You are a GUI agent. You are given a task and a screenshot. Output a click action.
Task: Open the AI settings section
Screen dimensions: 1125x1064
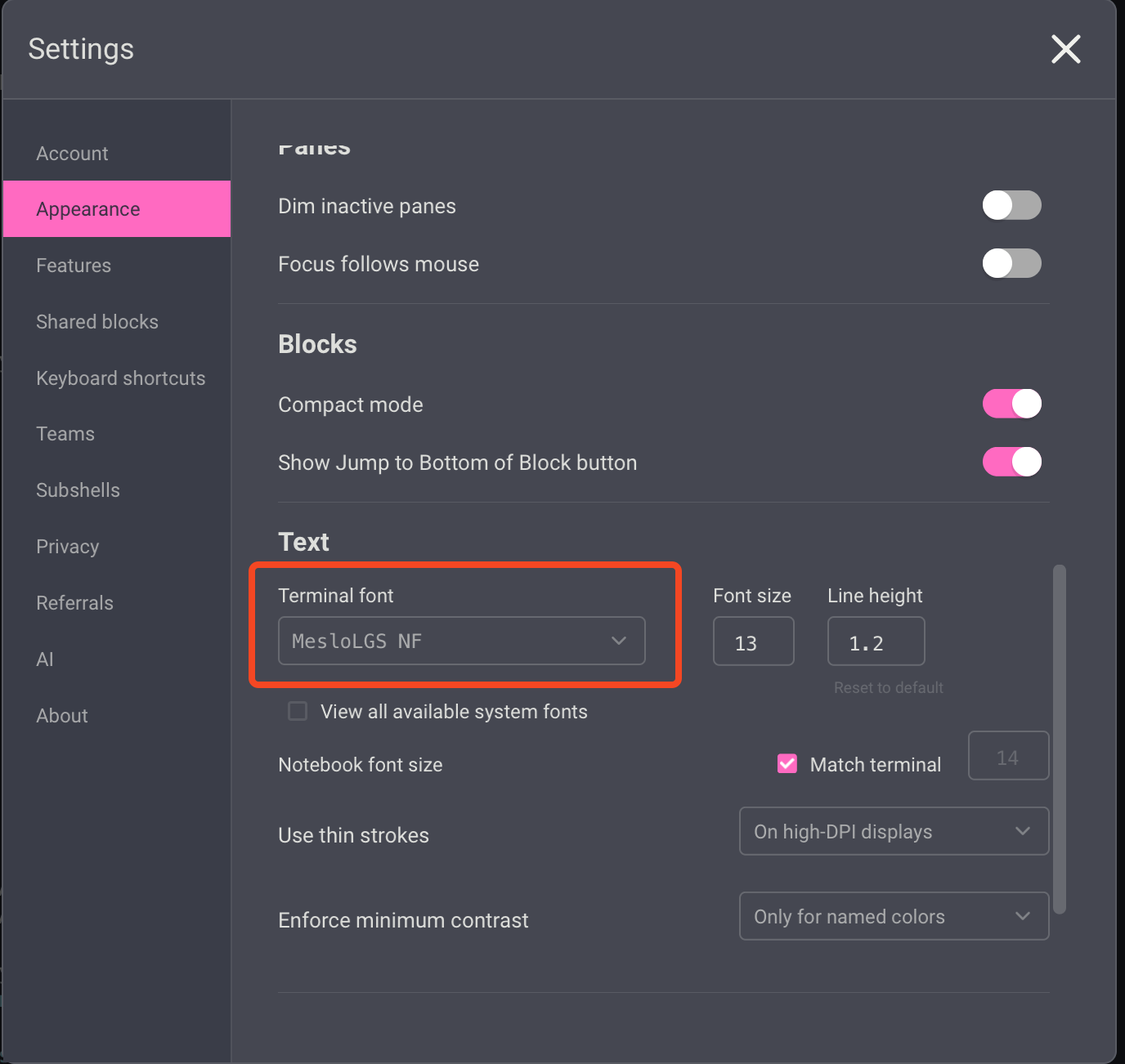tap(45, 659)
